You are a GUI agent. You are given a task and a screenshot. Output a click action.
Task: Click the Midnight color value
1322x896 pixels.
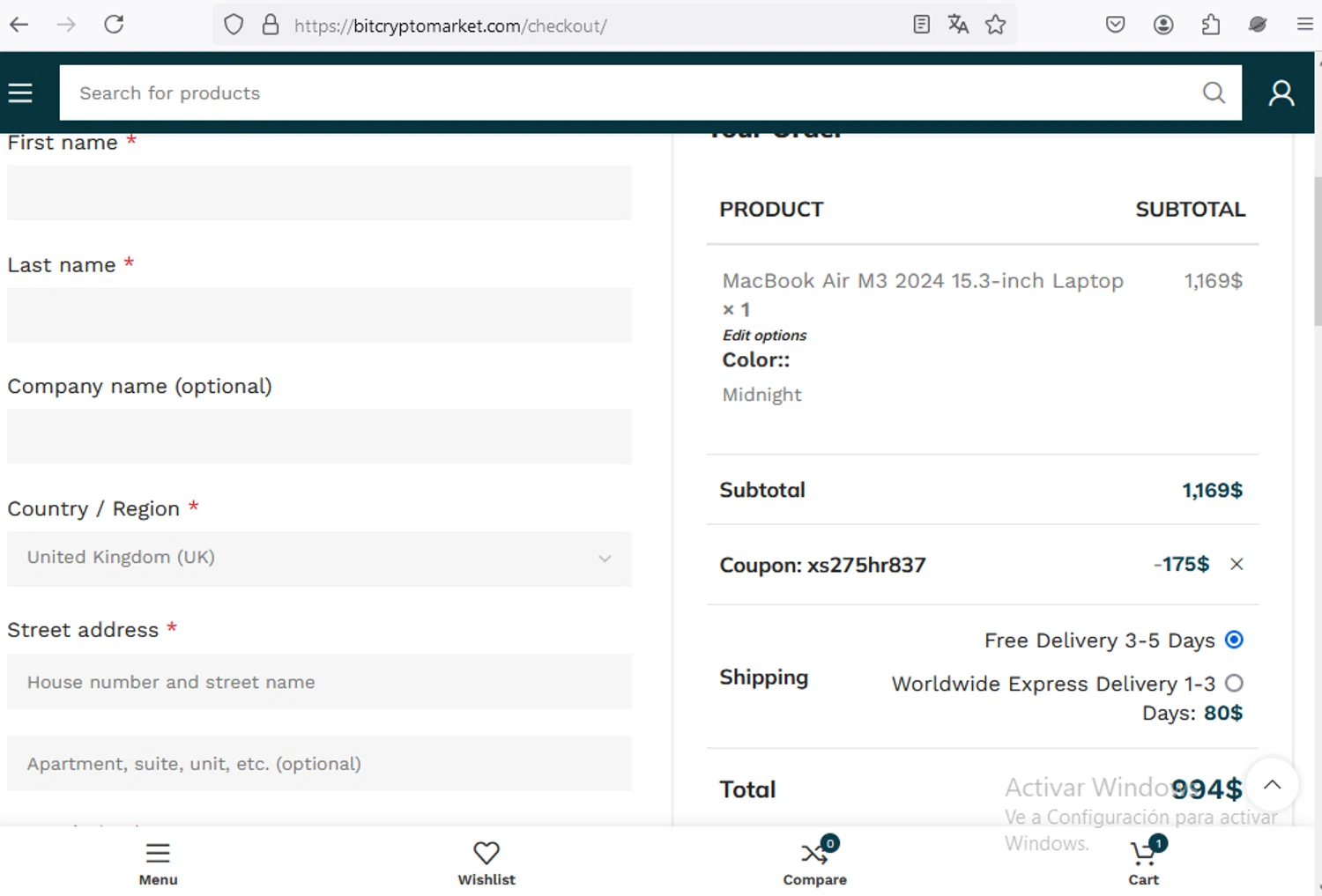(762, 394)
